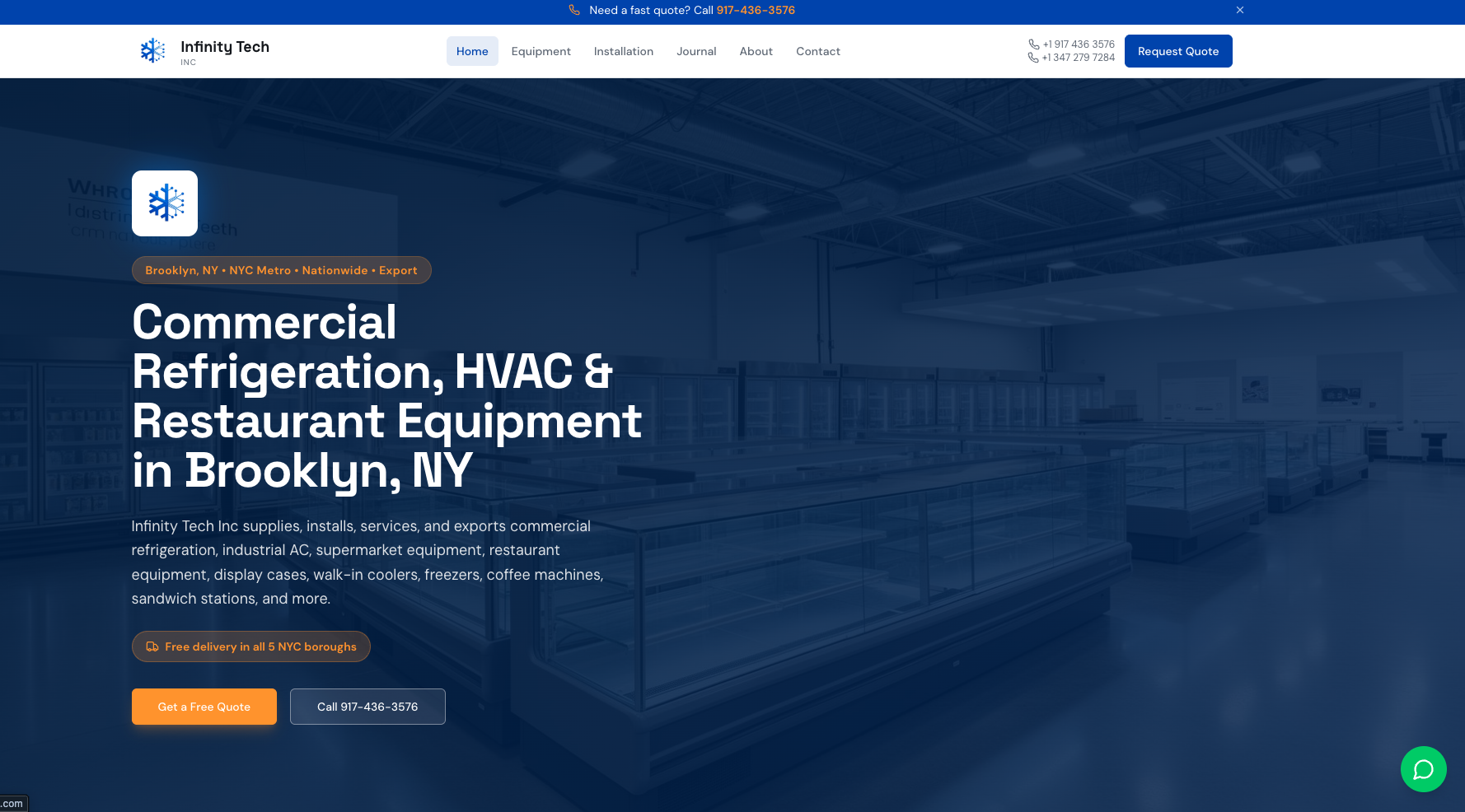Open the Equipment menu item

pyautogui.click(x=541, y=51)
